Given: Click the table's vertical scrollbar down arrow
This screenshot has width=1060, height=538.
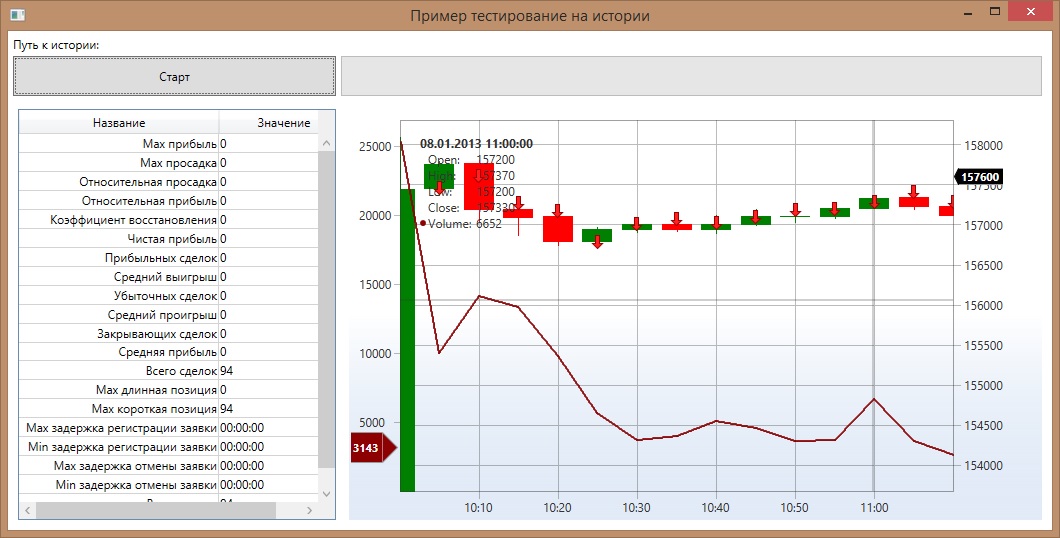Looking at the screenshot, I should (x=326, y=492).
